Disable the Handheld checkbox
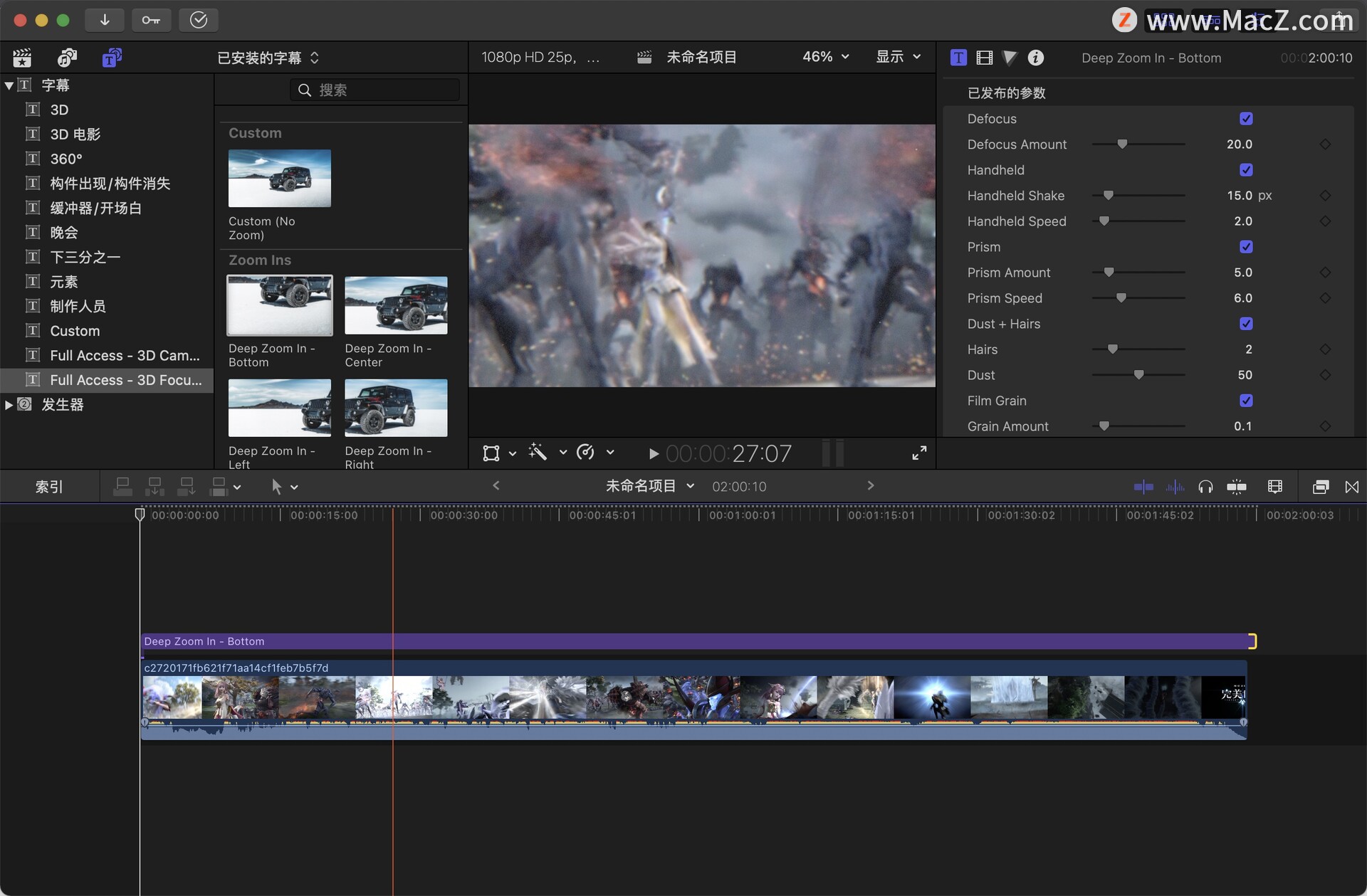The image size is (1367, 896). (1245, 170)
